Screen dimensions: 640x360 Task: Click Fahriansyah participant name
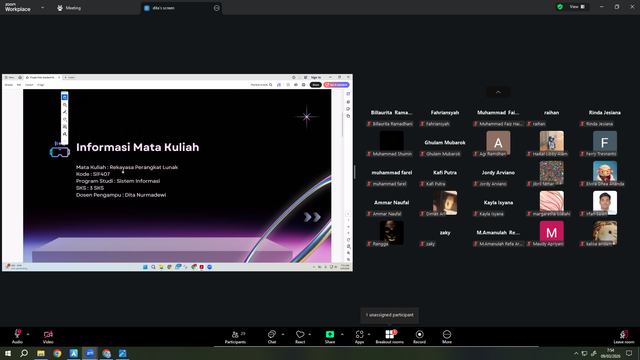coord(444,113)
